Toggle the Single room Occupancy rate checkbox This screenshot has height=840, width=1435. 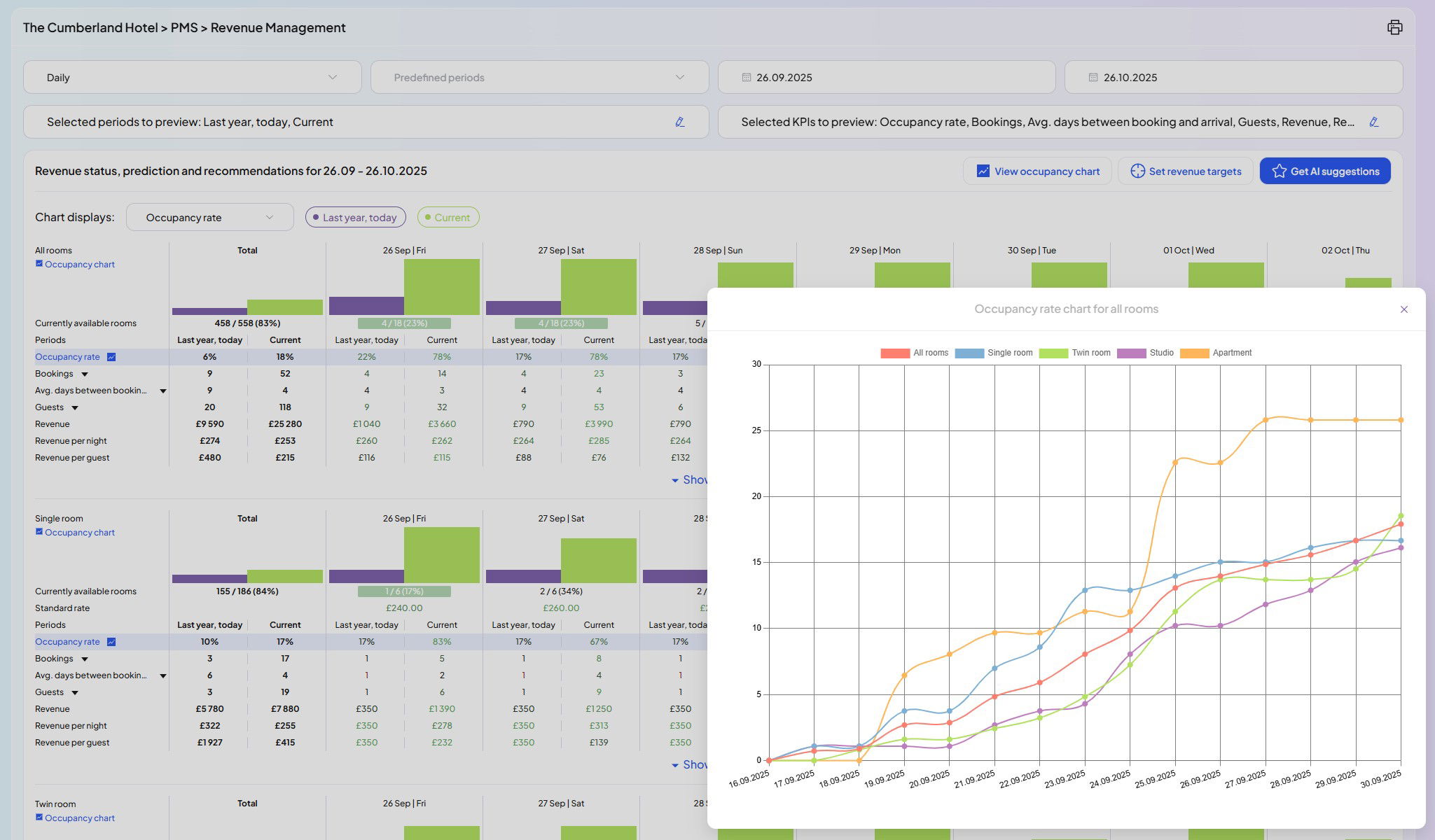pyautogui.click(x=111, y=642)
